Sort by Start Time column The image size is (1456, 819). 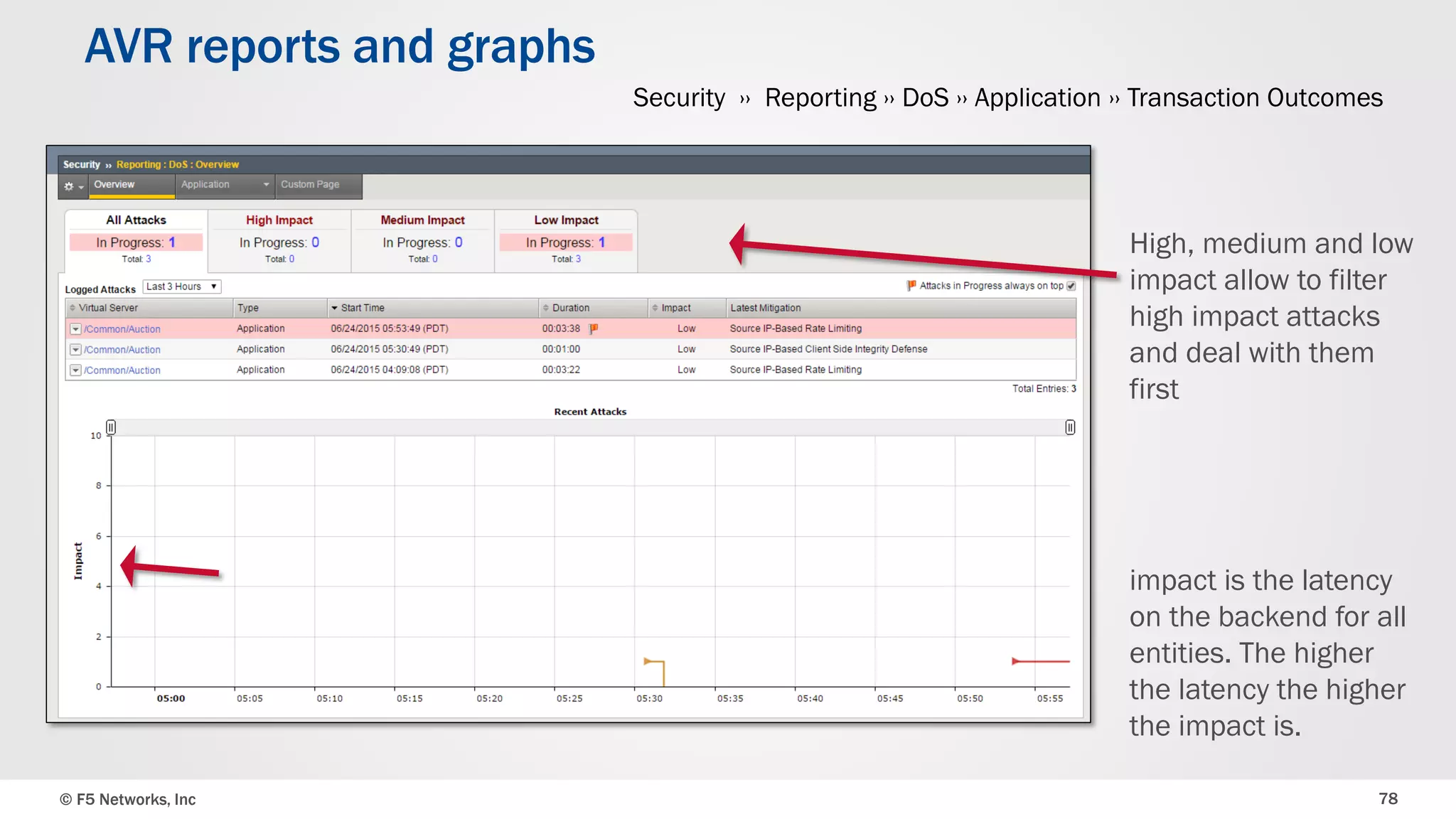pyautogui.click(x=433, y=308)
